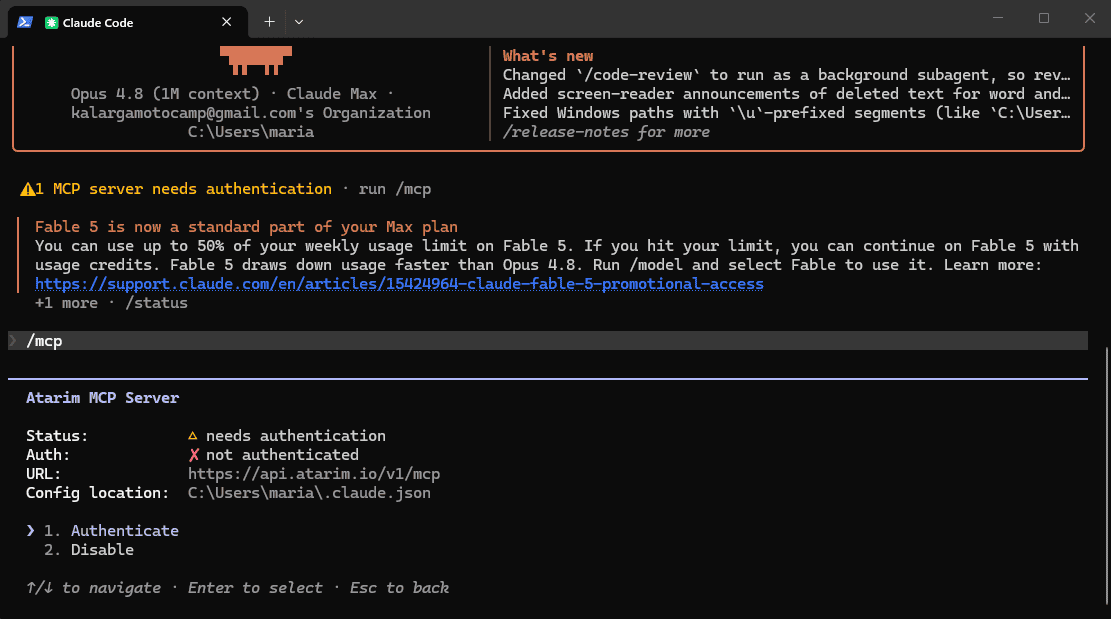Click the 'Auth:' label
Screen dimensions: 1111x619
(x=48, y=455)
